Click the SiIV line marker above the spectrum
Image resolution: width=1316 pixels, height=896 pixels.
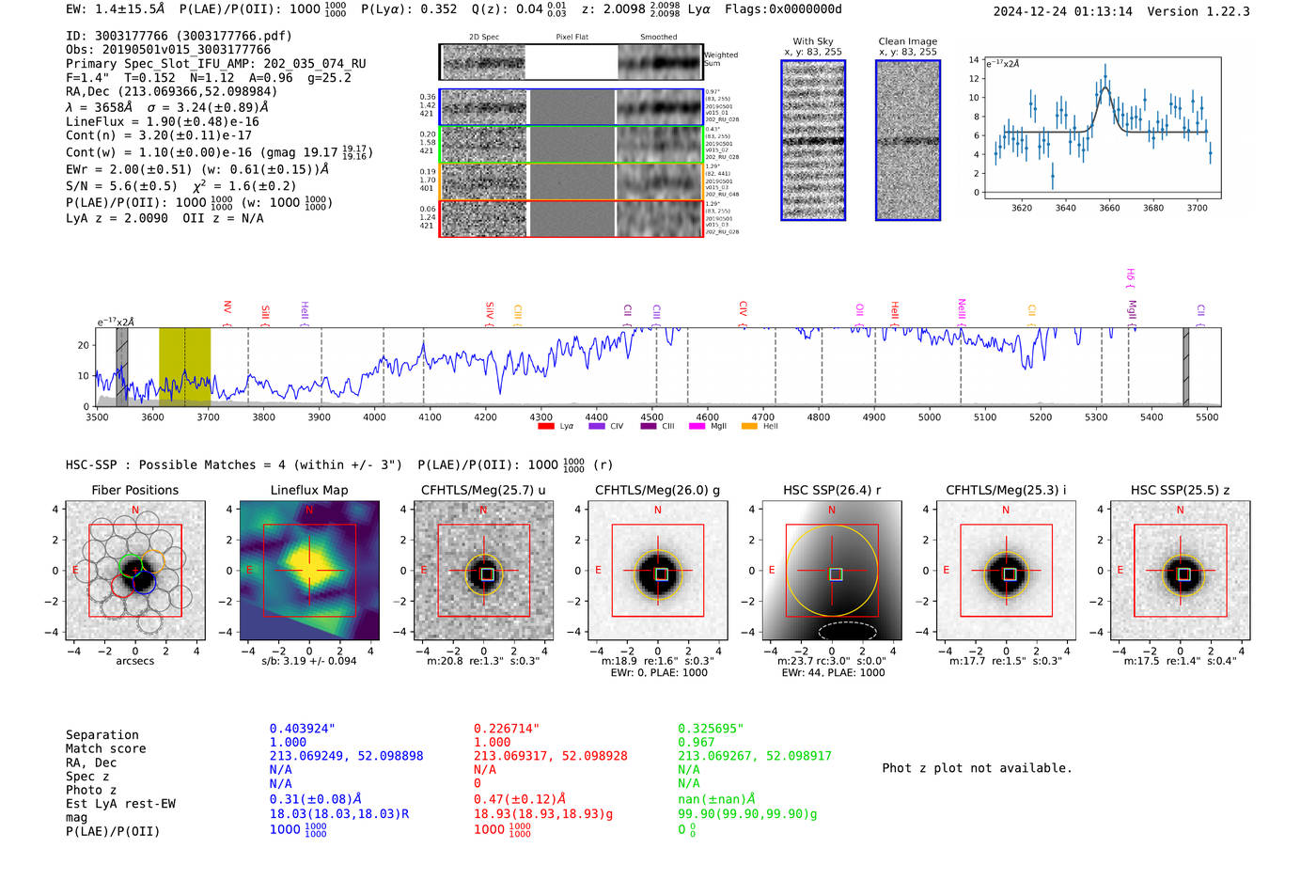[490, 313]
